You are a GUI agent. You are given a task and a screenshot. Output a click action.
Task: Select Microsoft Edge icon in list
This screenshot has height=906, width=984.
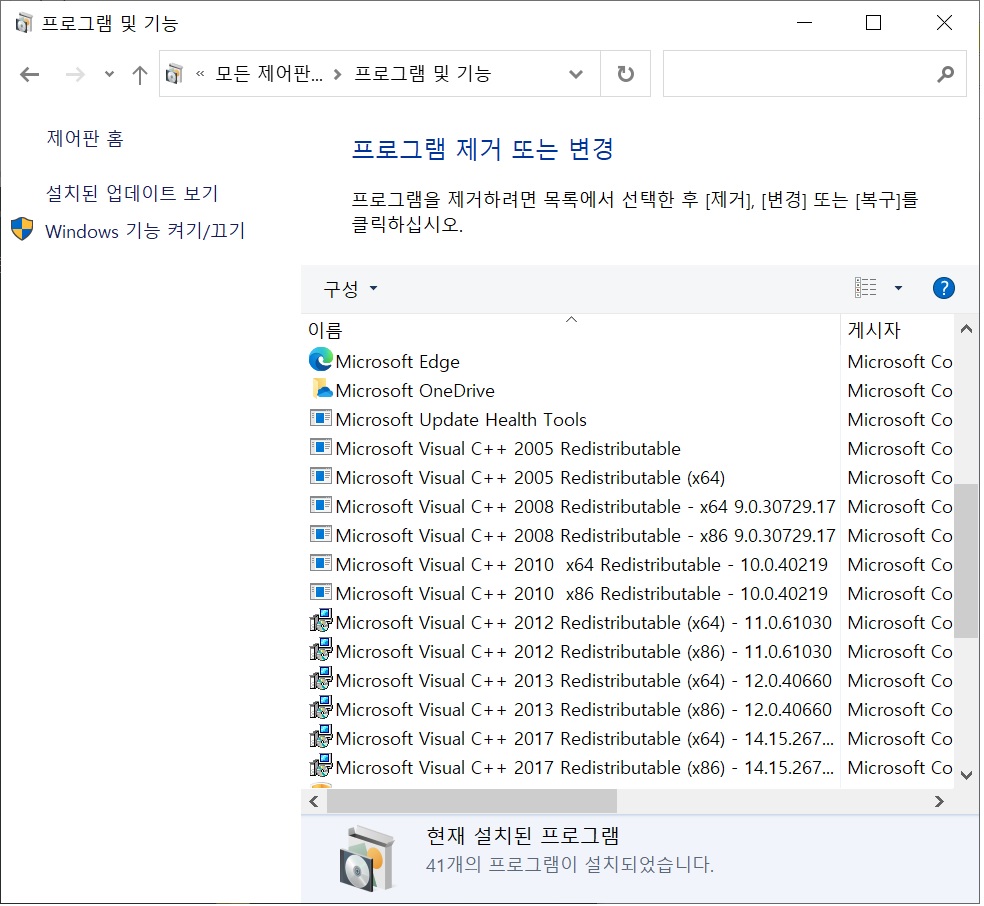[x=321, y=360]
